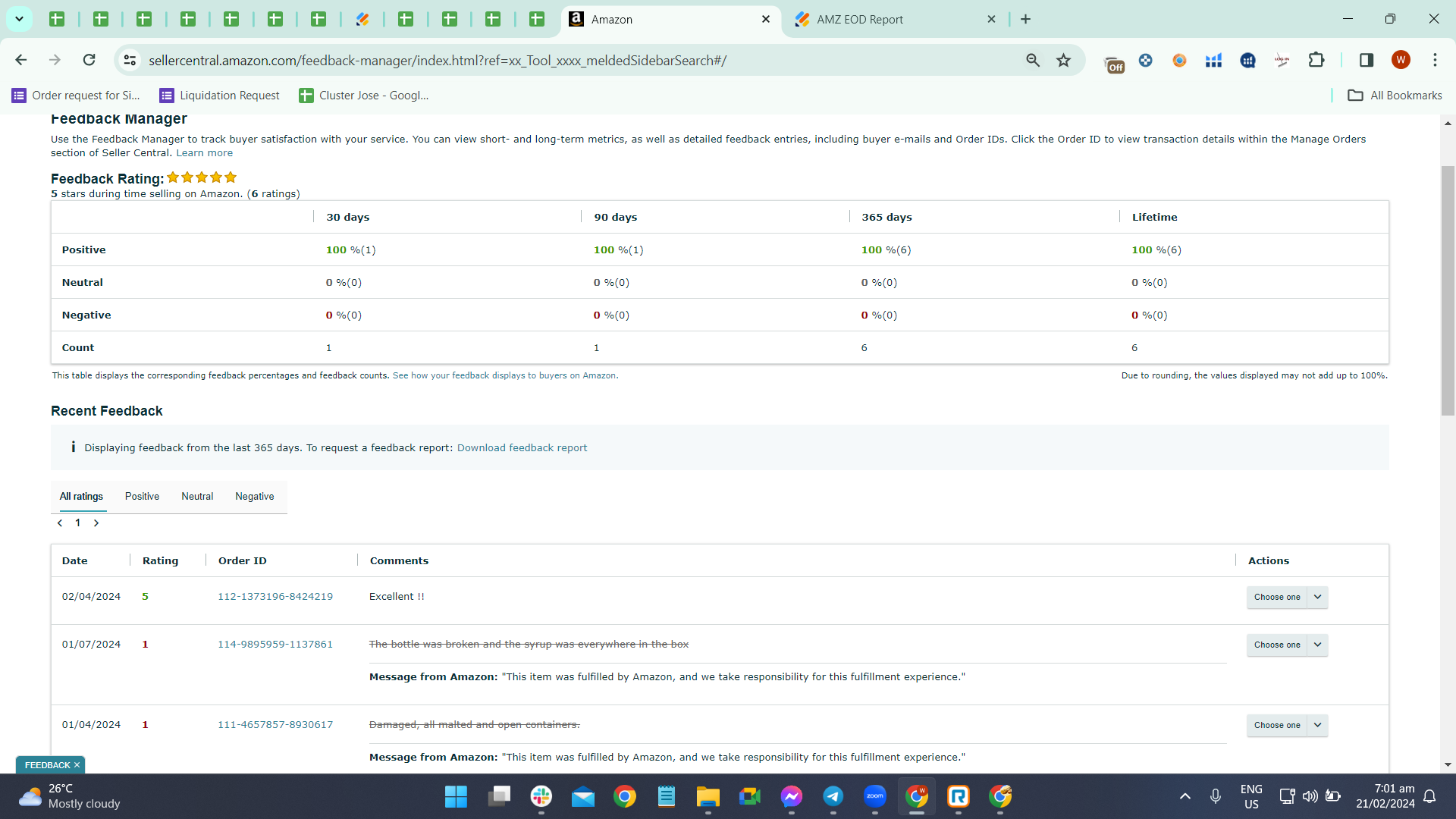Close the AMZ EOD Report tab
The image size is (1456, 819).
[991, 19]
